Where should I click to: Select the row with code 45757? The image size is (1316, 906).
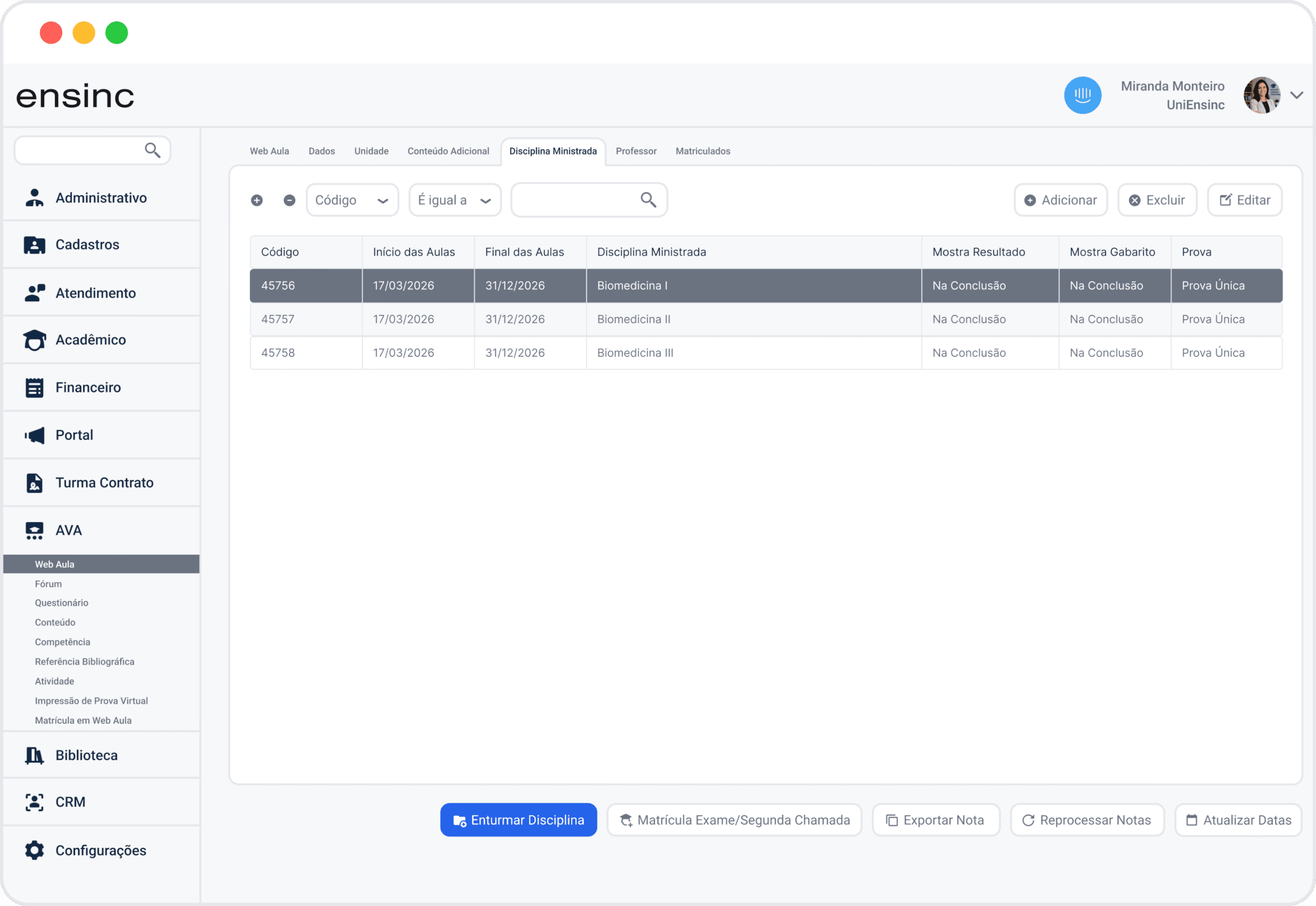(766, 319)
